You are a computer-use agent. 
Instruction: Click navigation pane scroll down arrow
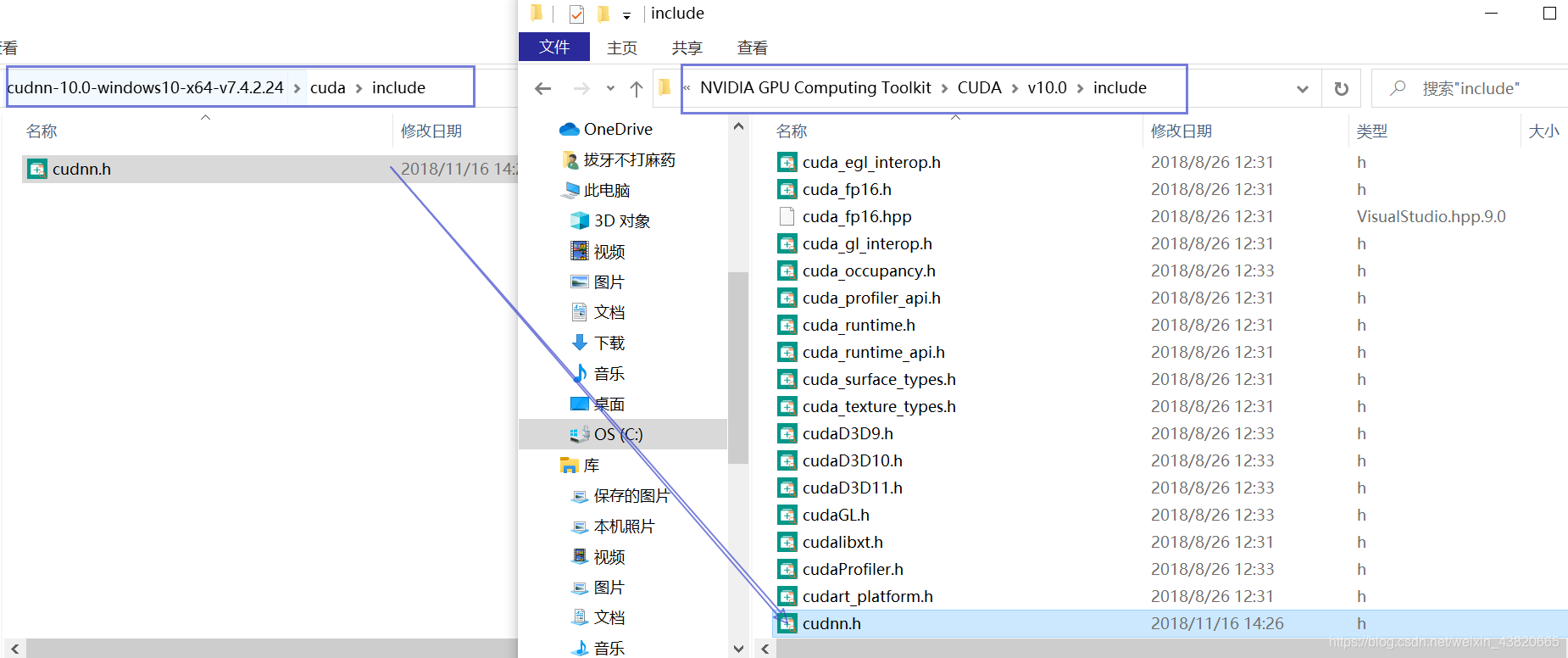click(738, 649)
